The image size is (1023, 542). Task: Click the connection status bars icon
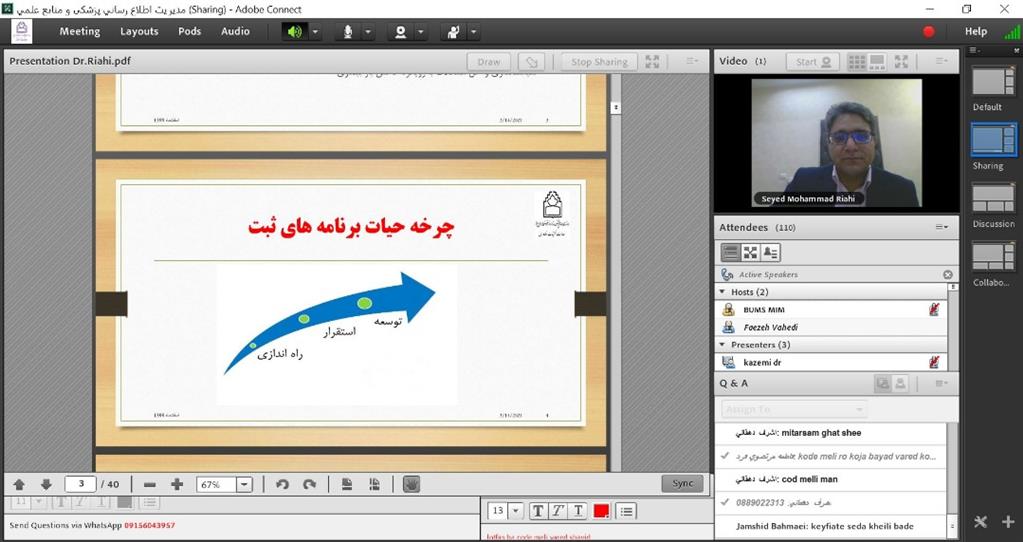coord(1012,32)
